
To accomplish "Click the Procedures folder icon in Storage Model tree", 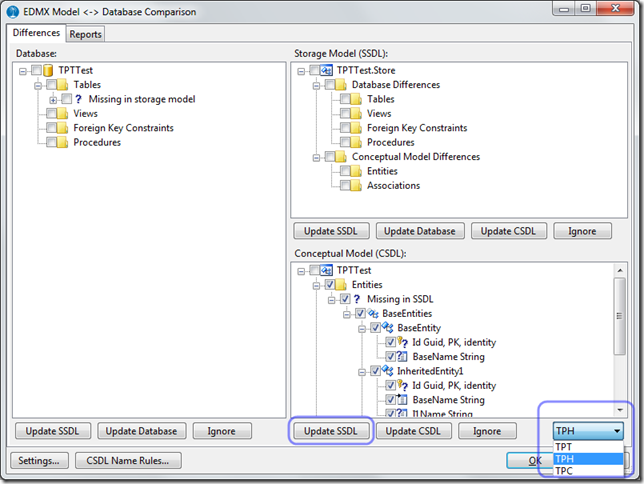I will pyautogui.click(x=356, y=143).
